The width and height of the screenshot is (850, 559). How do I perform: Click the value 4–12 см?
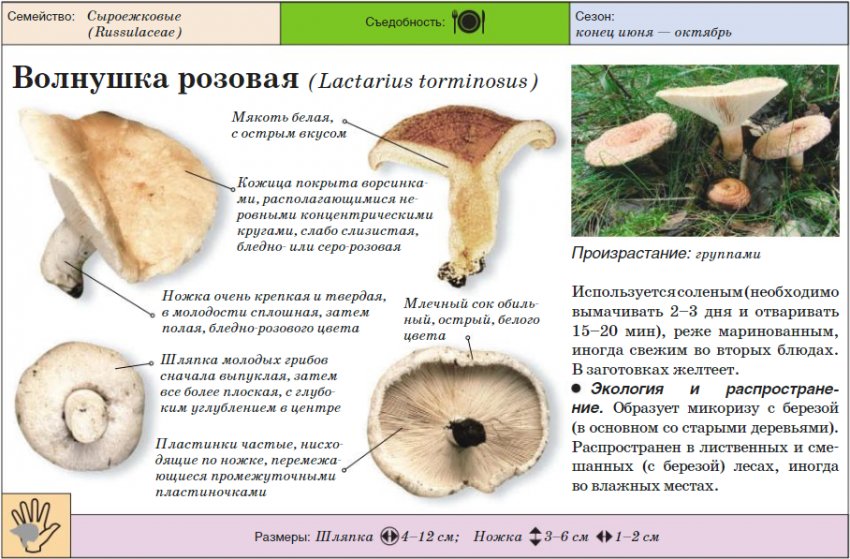coord(430,537)
